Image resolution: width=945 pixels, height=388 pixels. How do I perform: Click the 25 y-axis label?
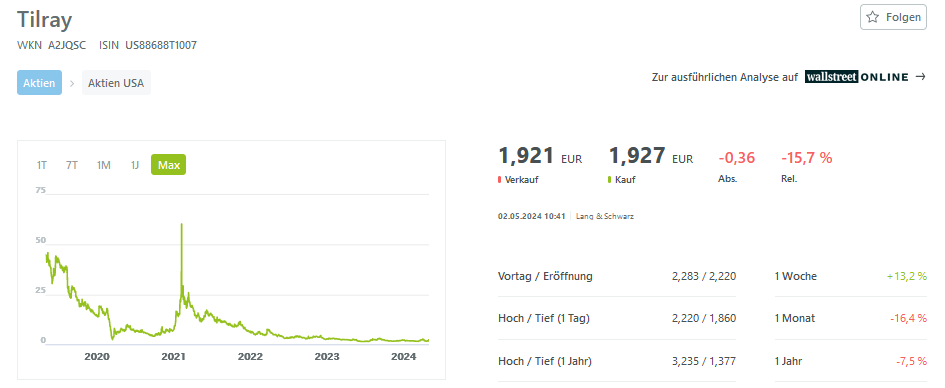[41, 290]
